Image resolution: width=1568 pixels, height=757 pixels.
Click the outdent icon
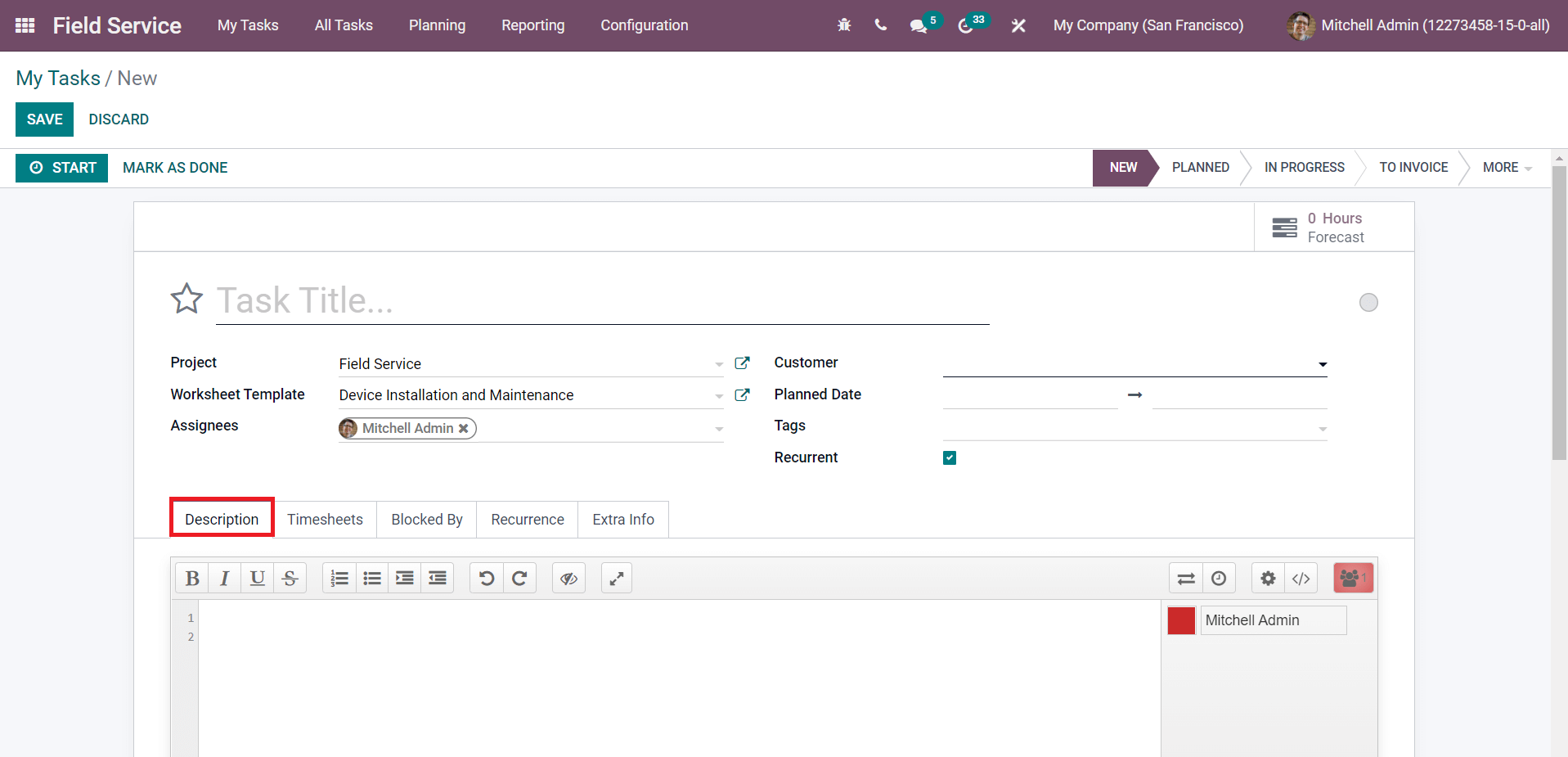click(438, 578)
